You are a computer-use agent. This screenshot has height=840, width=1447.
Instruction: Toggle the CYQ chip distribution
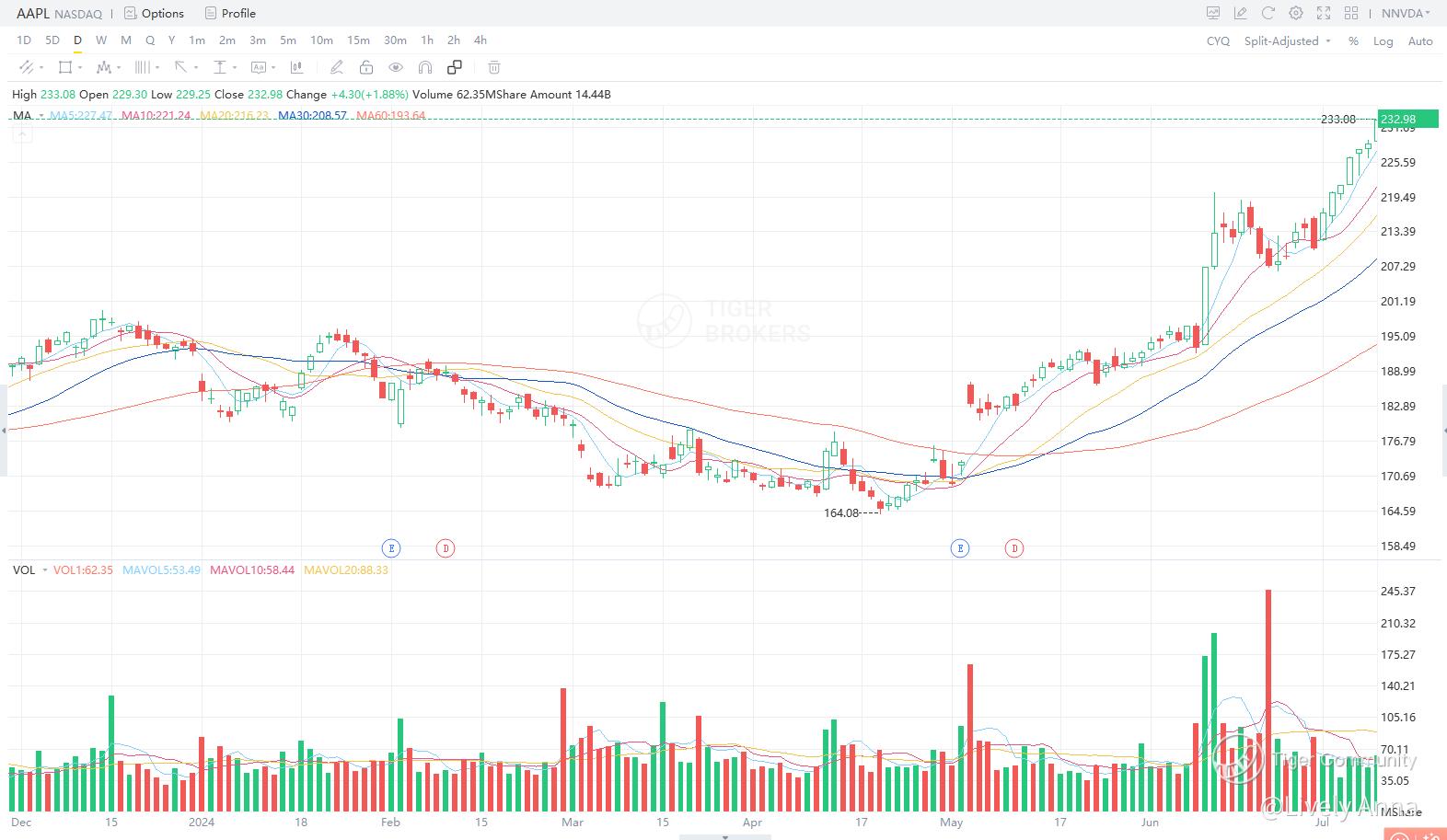(1218, 40)
